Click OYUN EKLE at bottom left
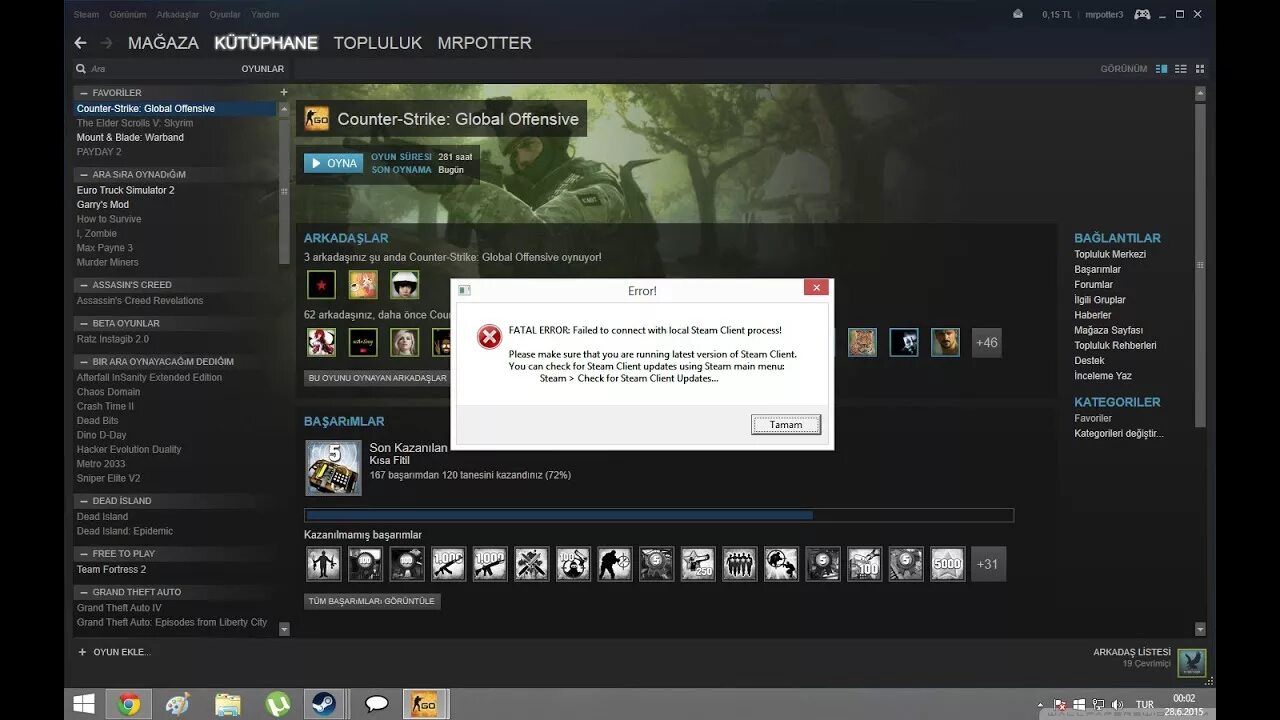This screenshot has width=1280, height=720. click(x=114, y=652)
